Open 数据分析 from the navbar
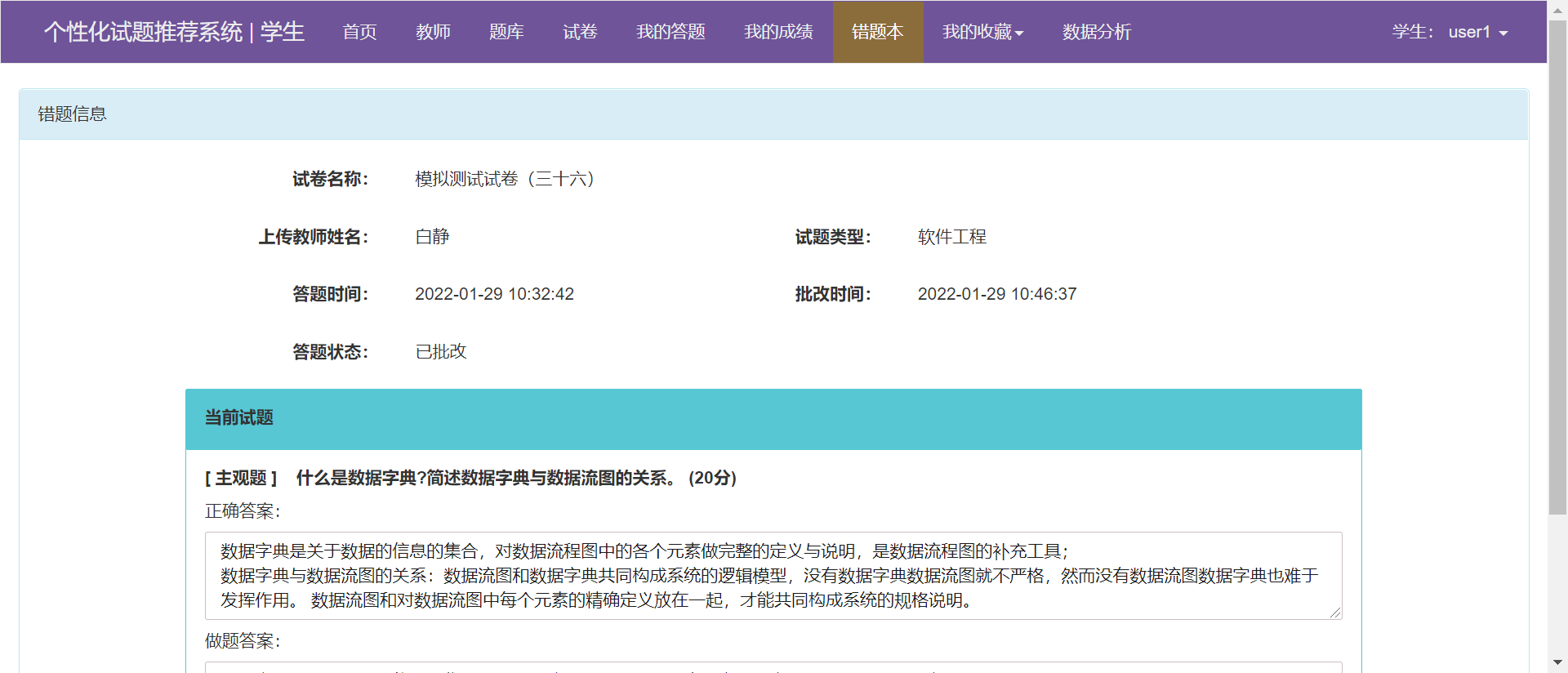The width and height of the screenshot is (1568, 673). coord(1097,32)
